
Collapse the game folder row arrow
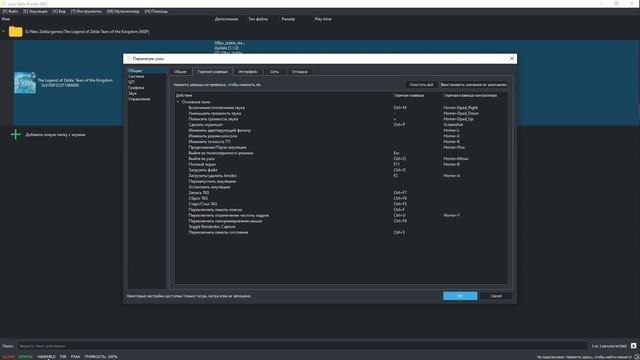(4, 31)
